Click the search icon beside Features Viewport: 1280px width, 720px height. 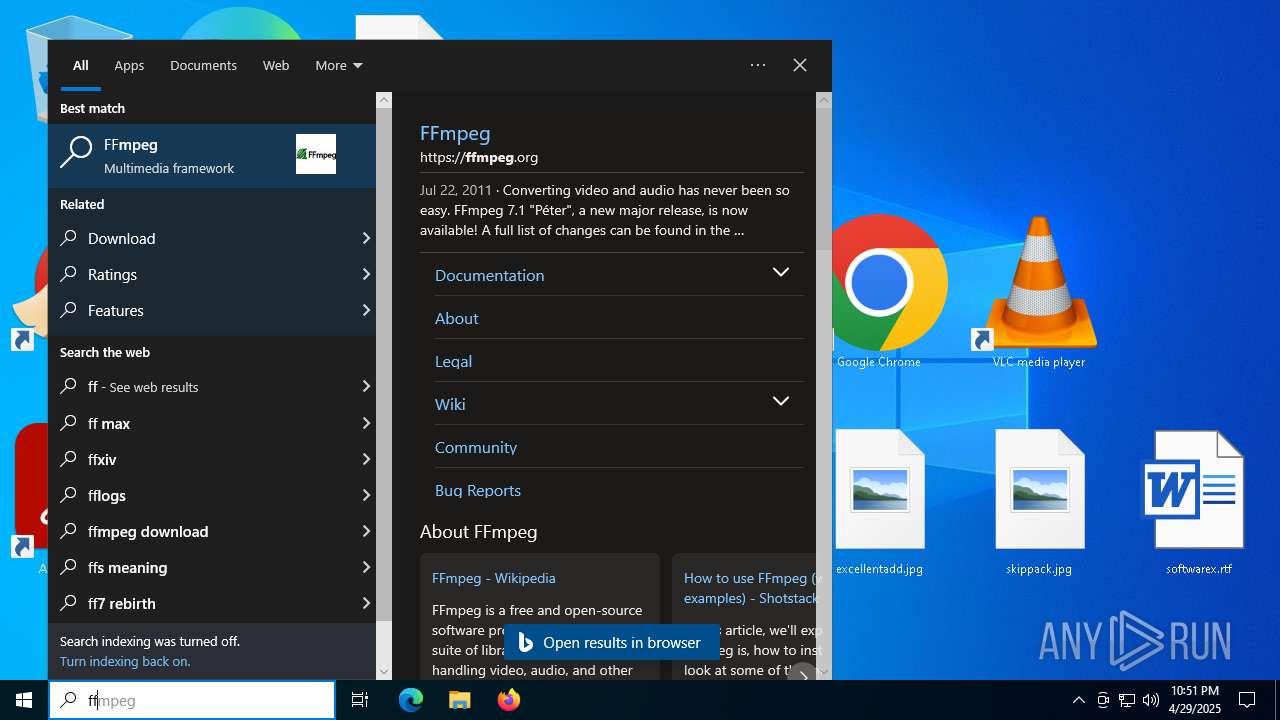(x=69, y=310)
